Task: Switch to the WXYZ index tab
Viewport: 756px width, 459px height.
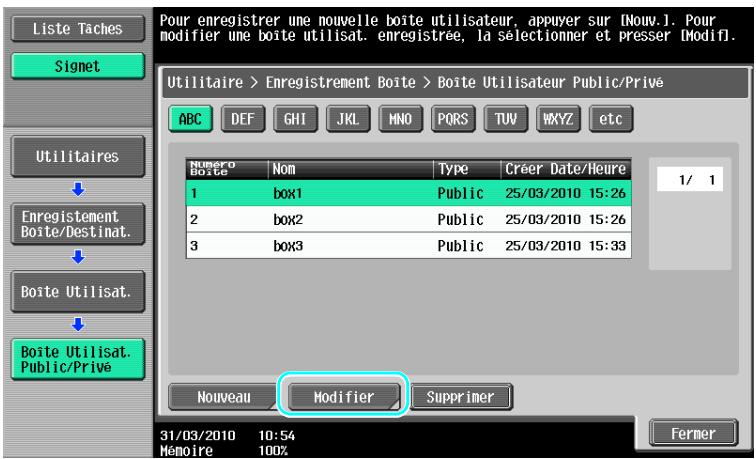Action: click(558, 119)
